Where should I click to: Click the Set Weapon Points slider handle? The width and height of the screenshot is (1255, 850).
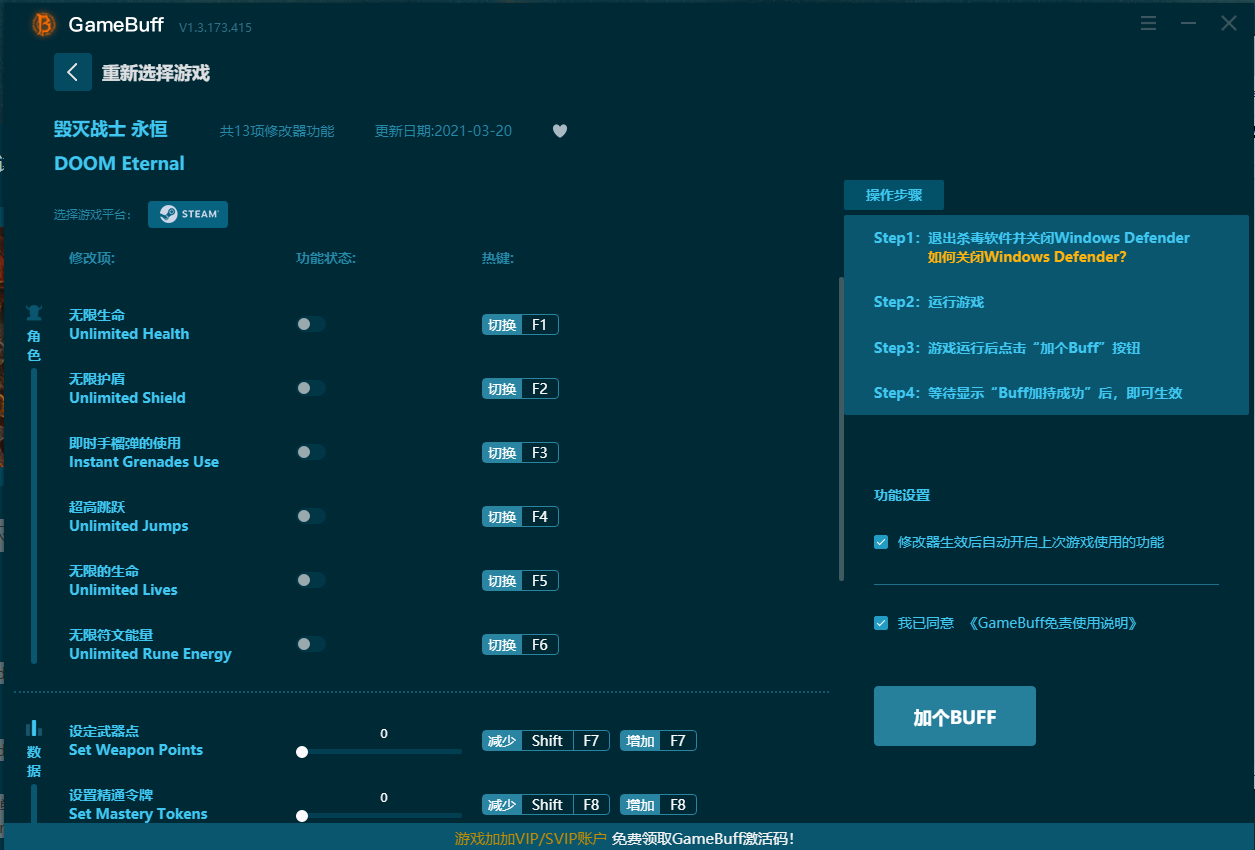(x=302, y=752)
